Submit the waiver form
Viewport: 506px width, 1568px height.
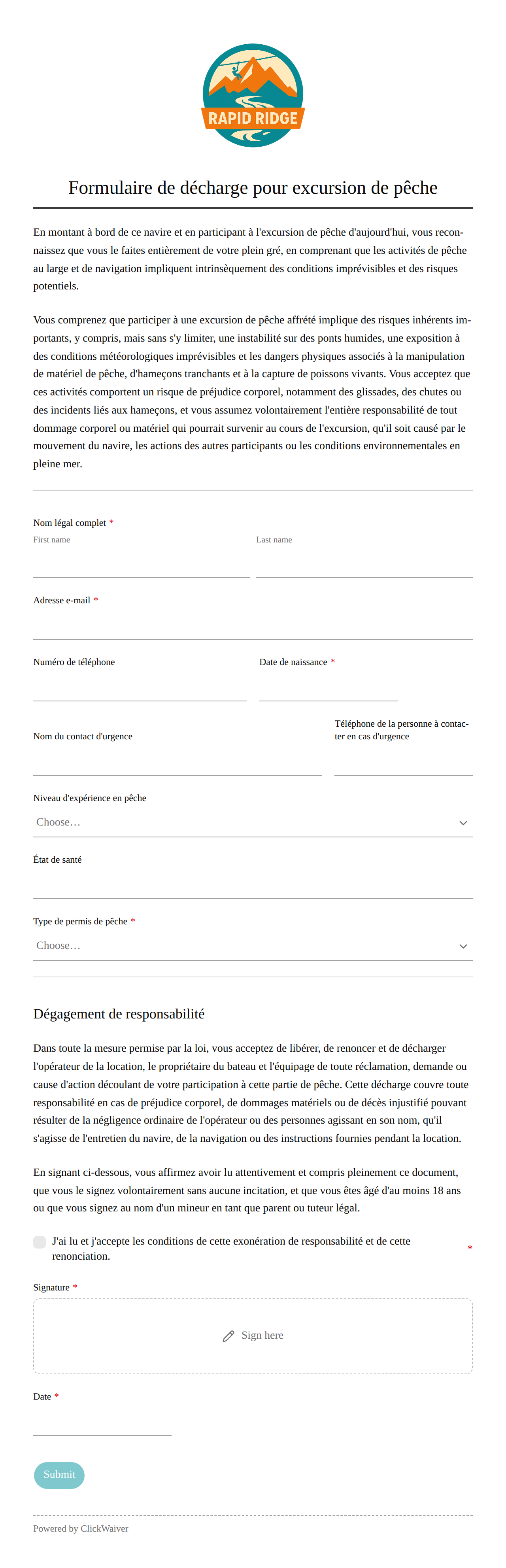coord(59,1474)
